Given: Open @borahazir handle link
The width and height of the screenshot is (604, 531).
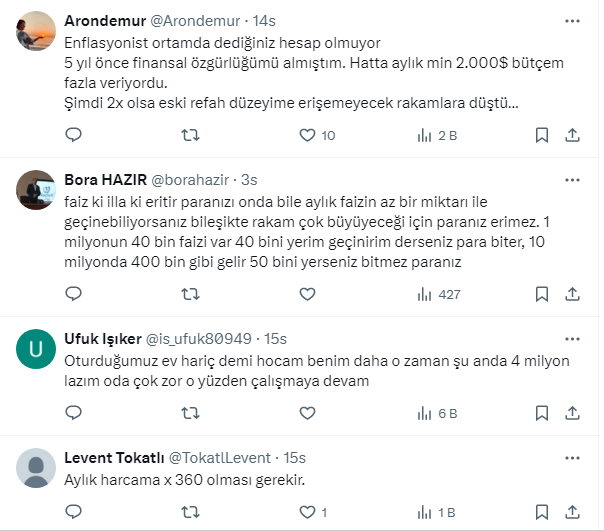Looking at the screenshot, I should pos(191,180).
